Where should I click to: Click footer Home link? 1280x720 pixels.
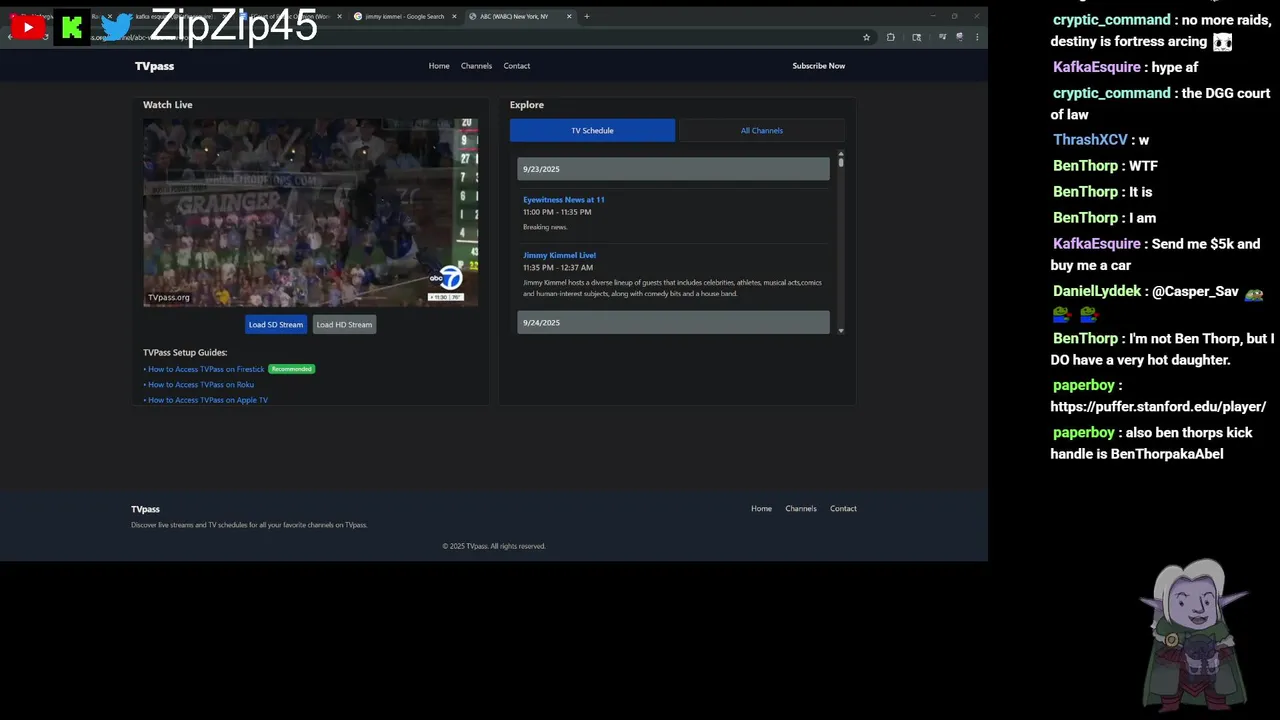(x=762, y=508)
